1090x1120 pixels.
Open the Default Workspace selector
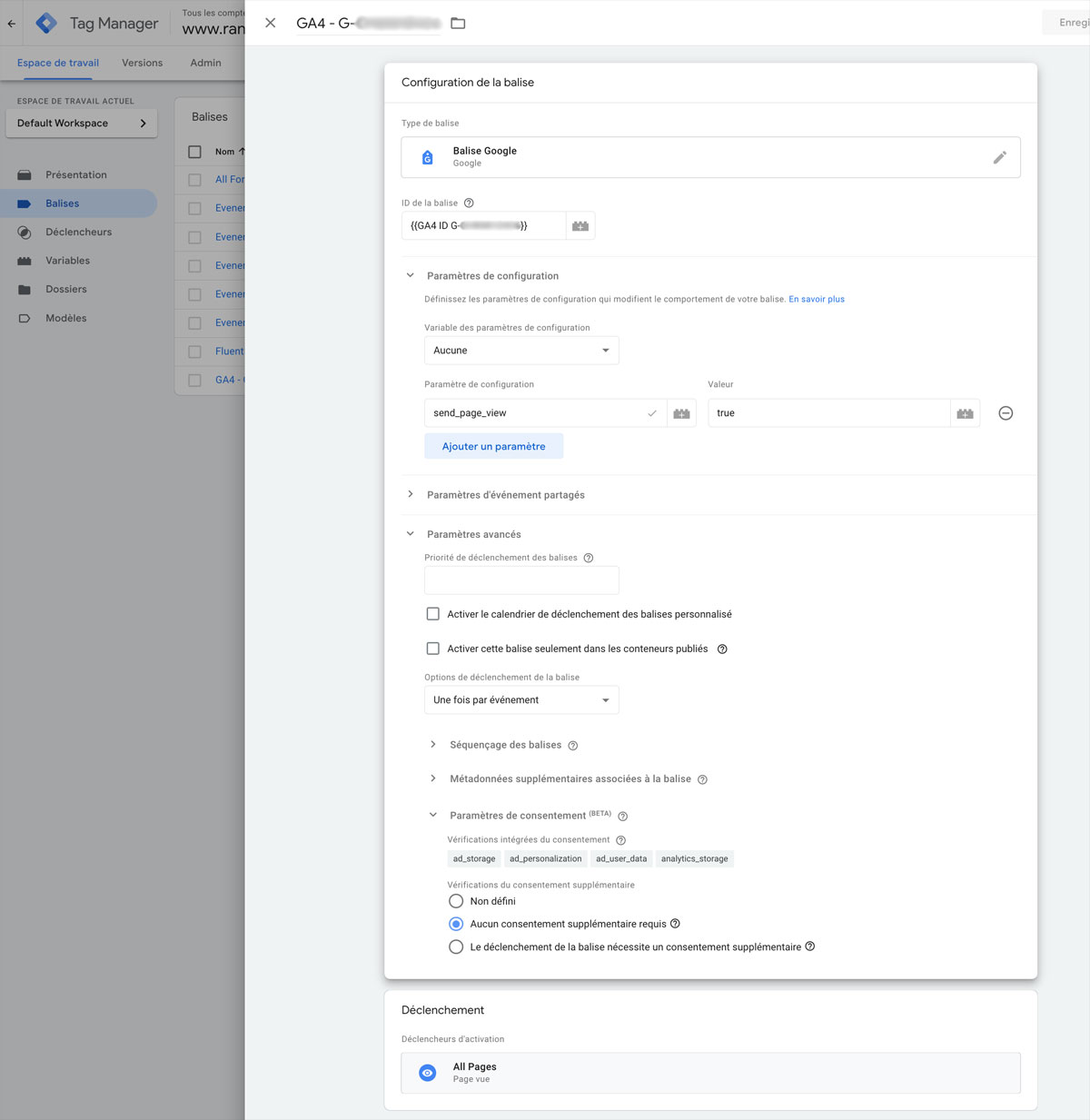point(82,124)
